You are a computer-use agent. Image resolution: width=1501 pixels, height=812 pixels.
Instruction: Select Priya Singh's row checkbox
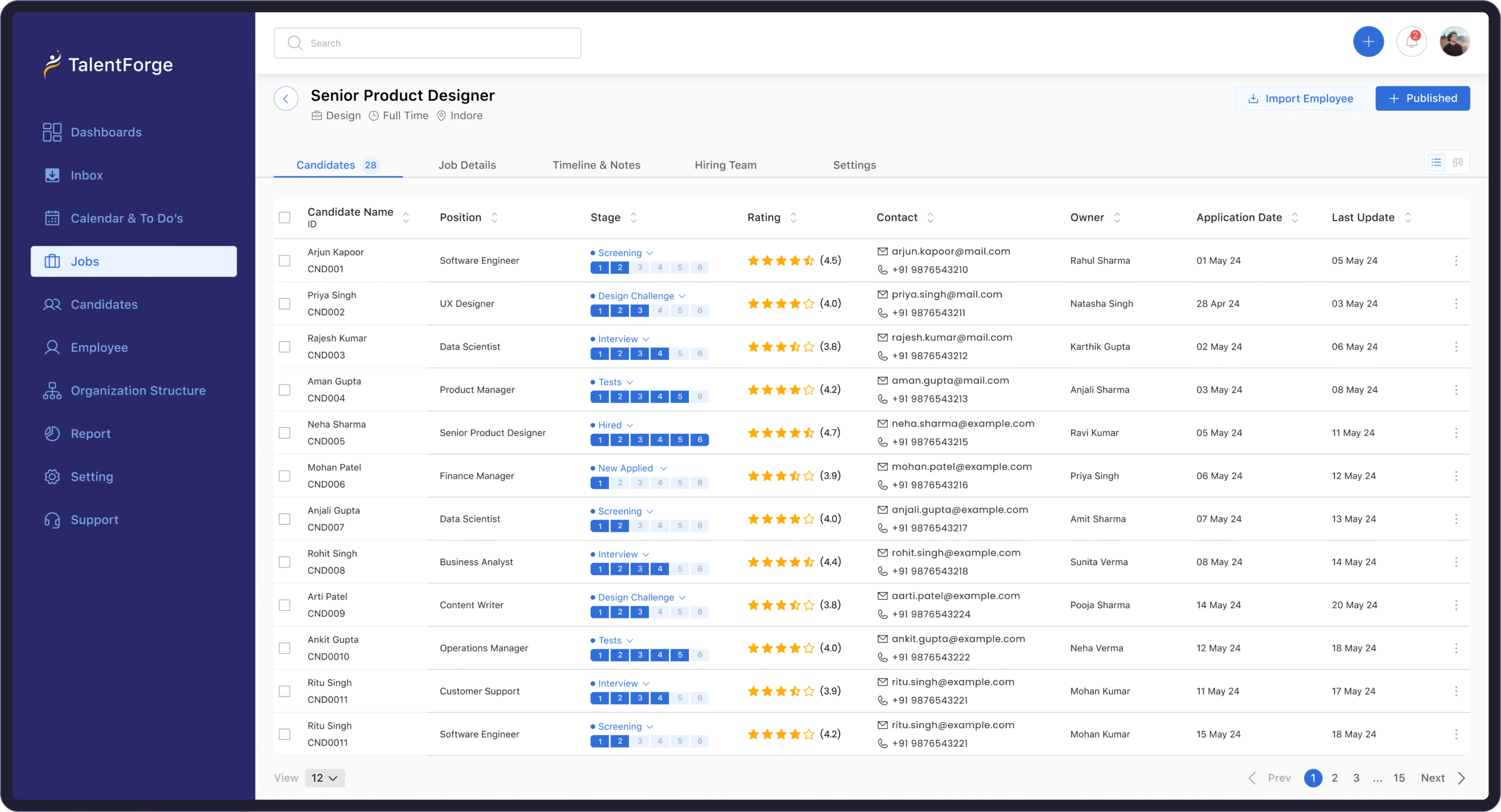(284, 304)
